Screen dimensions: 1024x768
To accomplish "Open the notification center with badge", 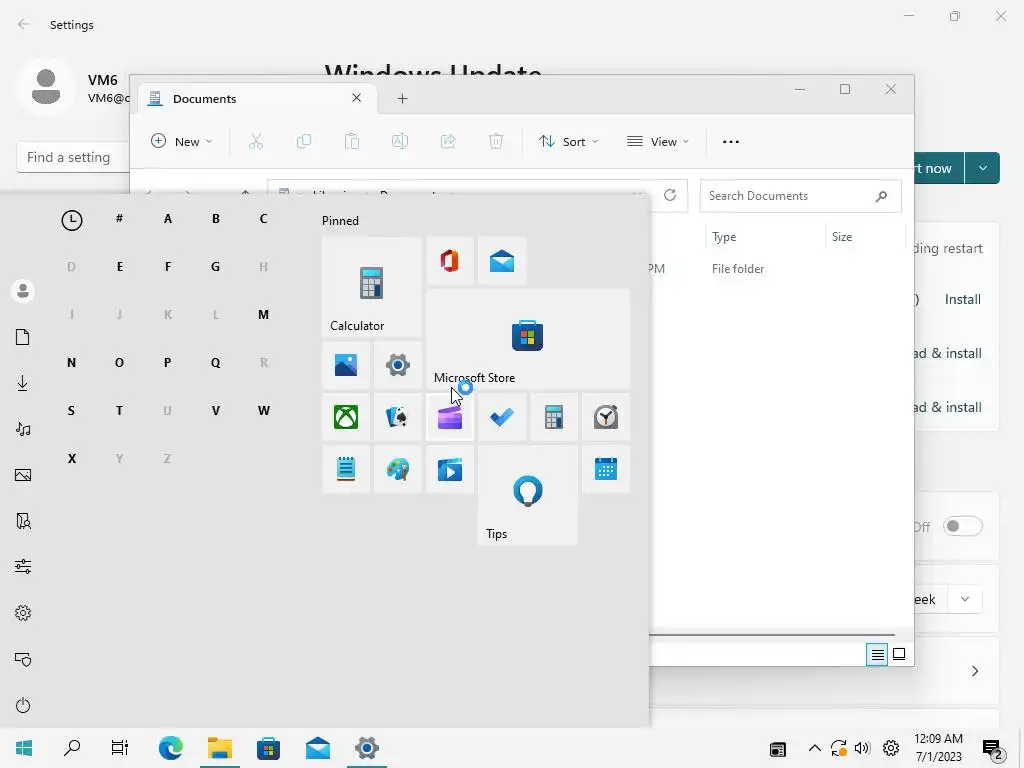I will point(993,750).
